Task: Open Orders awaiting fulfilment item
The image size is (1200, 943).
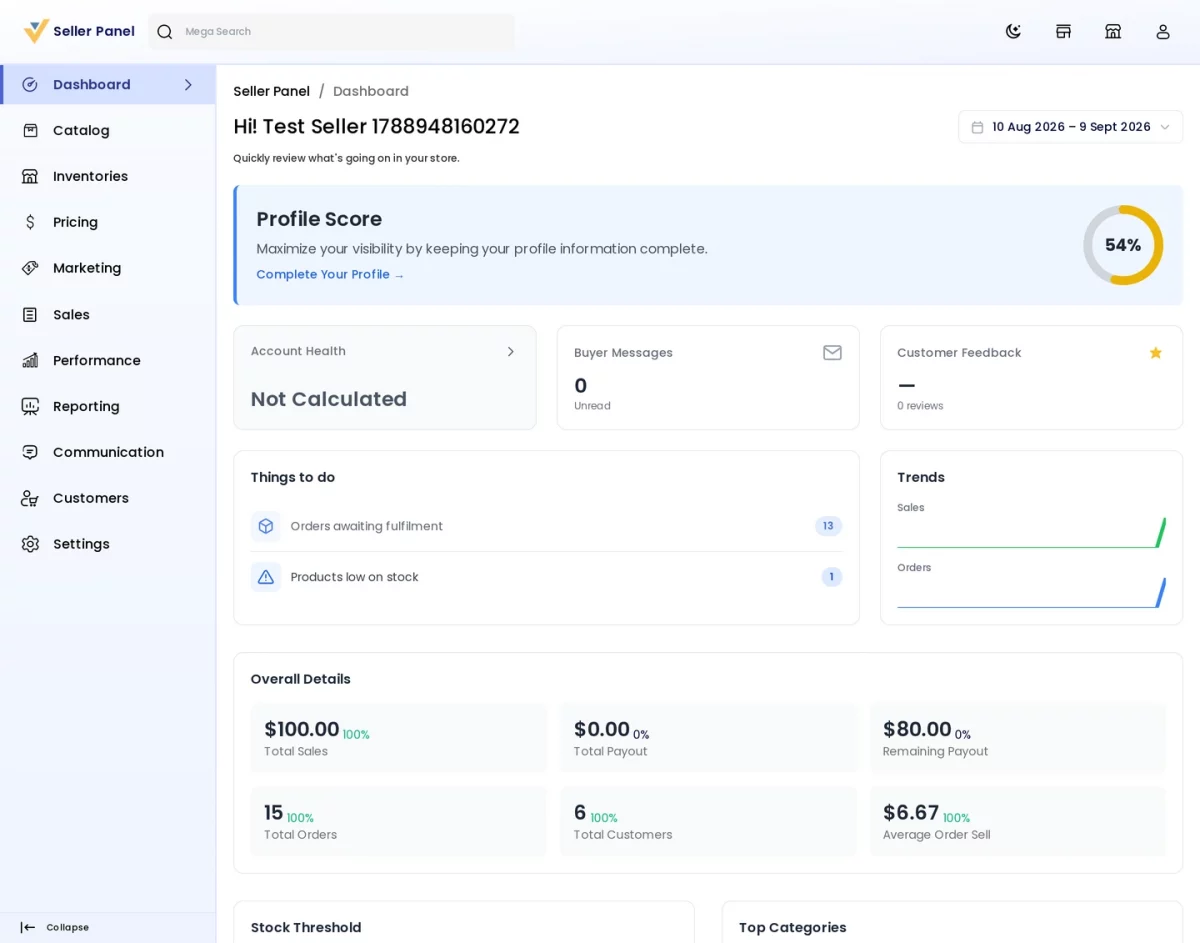Action: (x=546, y=526)
